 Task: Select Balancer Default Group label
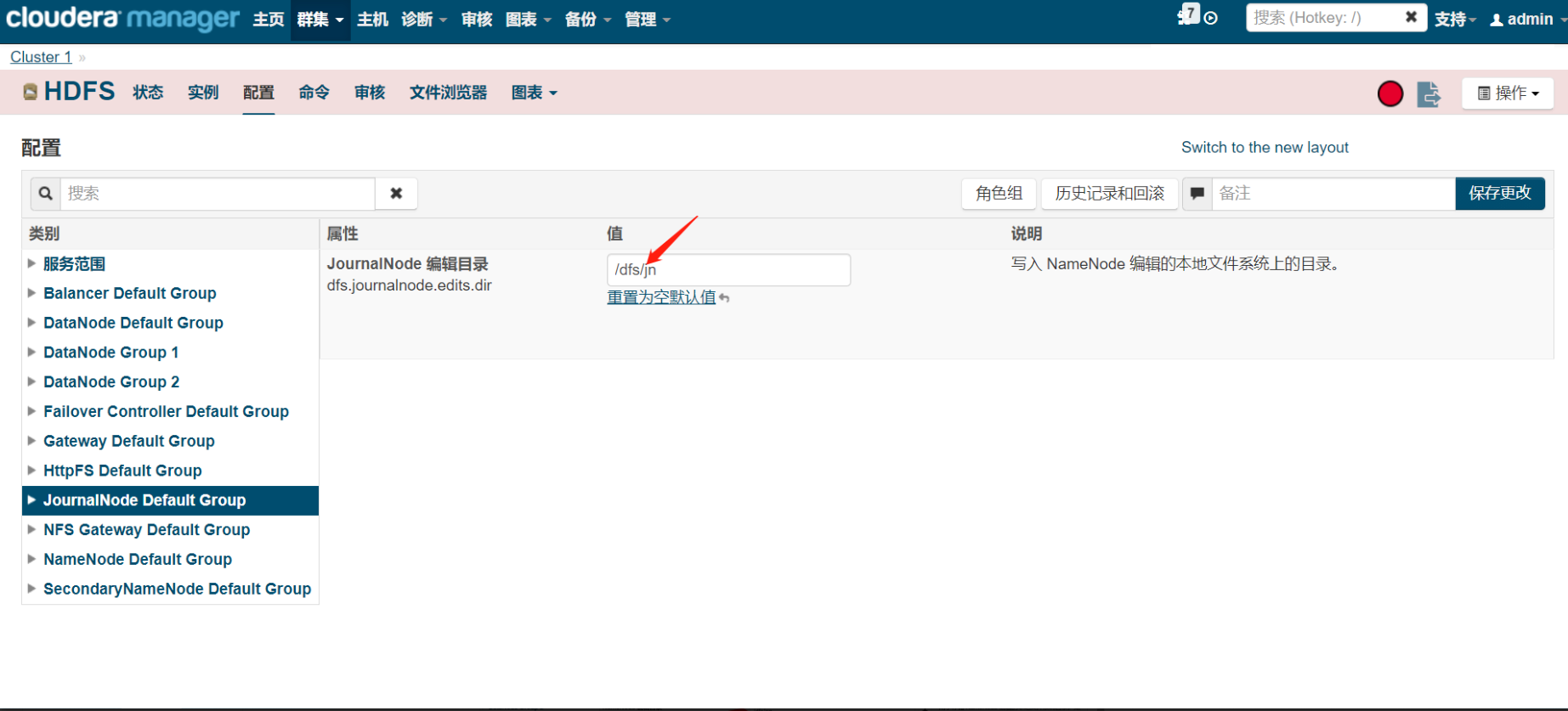tap(130, 293)
